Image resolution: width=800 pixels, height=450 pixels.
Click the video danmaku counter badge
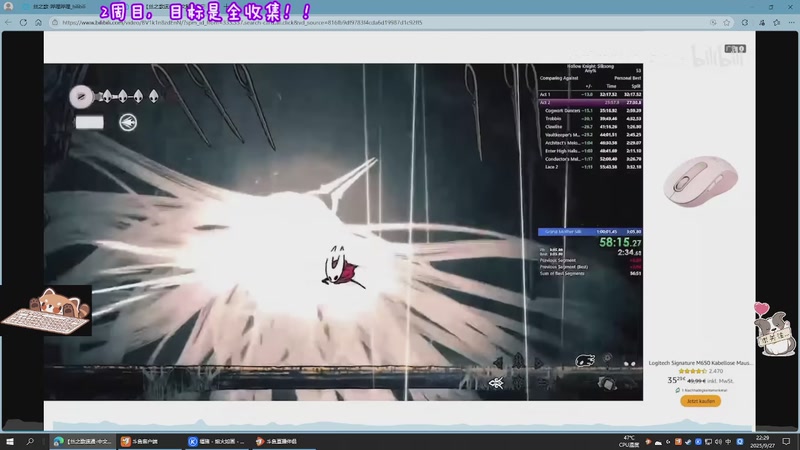pos(735,49)
